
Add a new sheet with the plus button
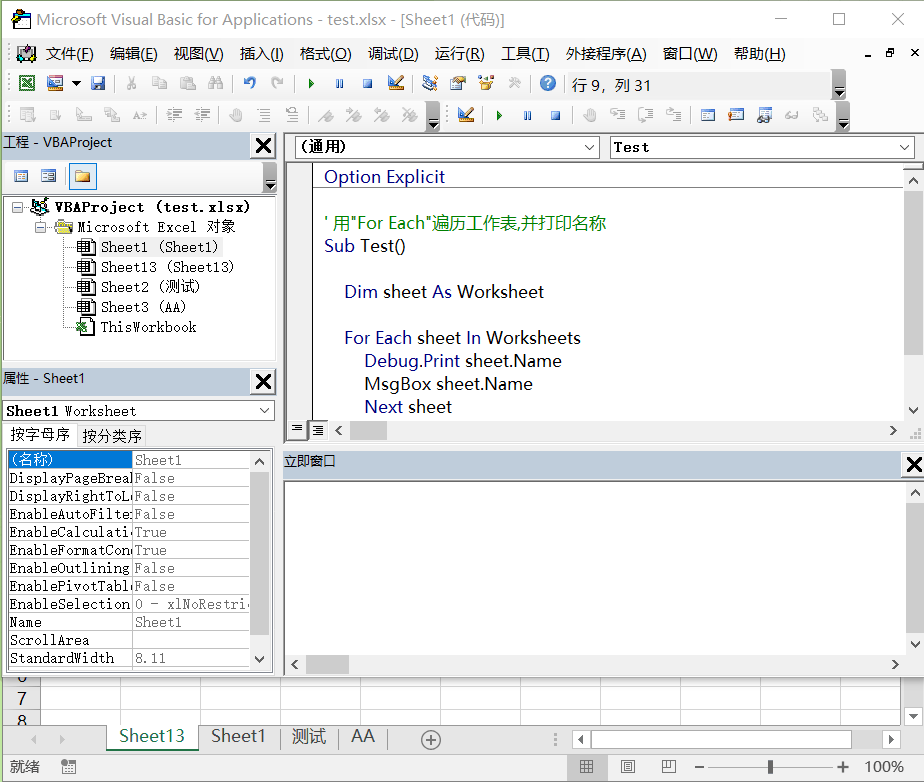point(431,740)
